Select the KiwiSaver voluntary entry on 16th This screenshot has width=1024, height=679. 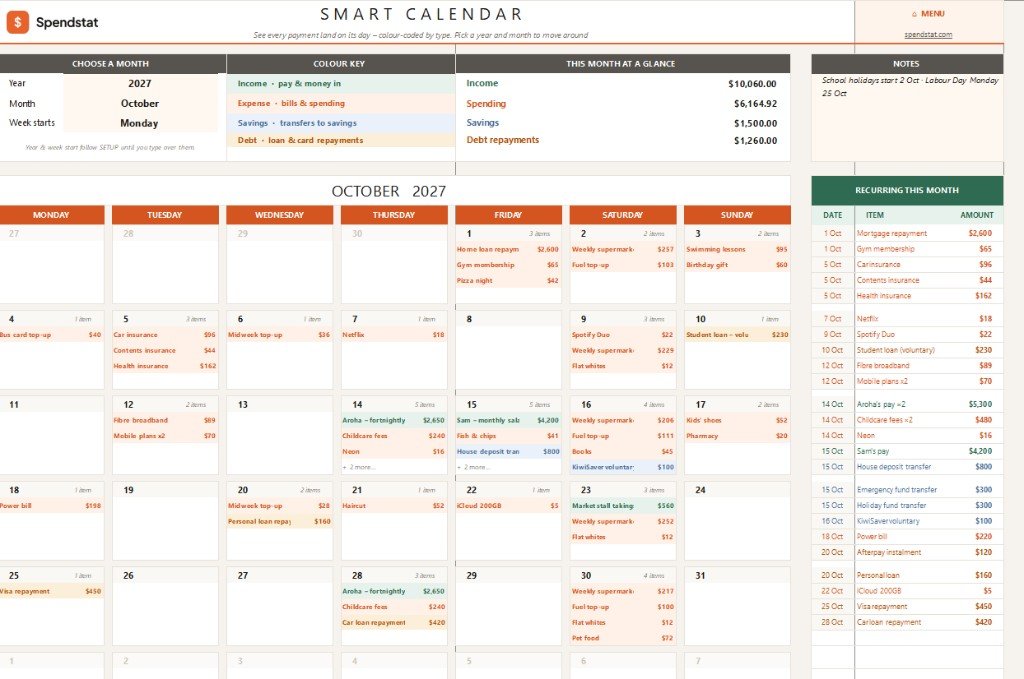point(622,467)
